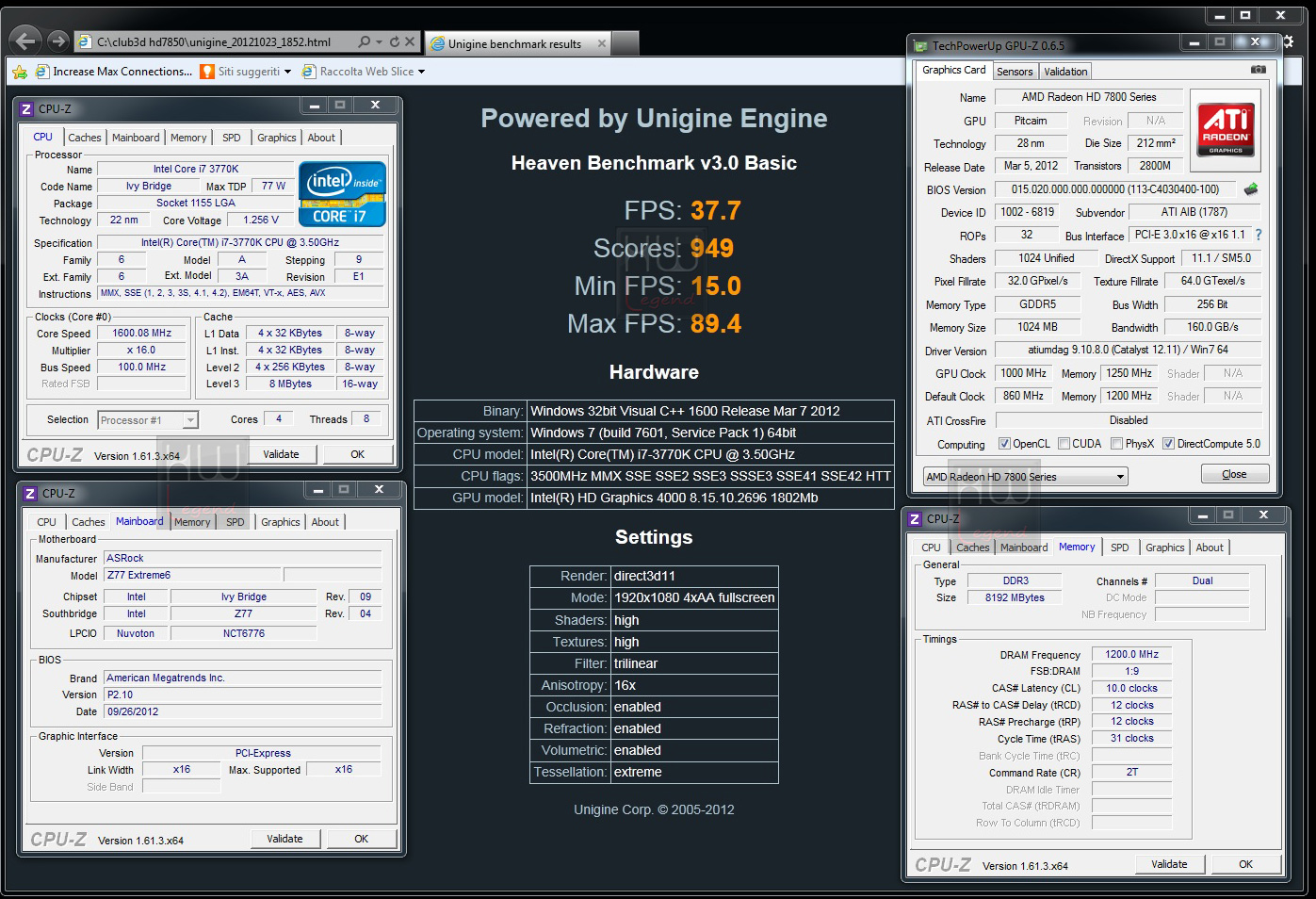Toggle the CUDA checkbox in GPU-Z

pyautogui.click(x=1064, y=444)
